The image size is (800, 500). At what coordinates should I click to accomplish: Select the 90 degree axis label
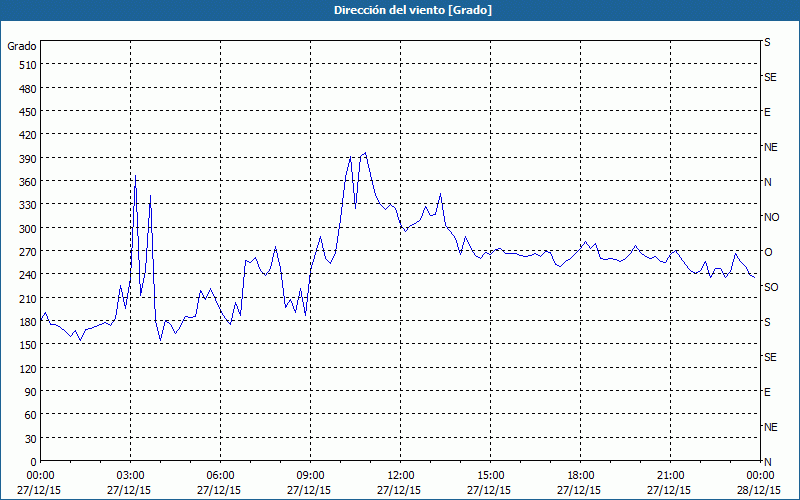tap(31, 392)
